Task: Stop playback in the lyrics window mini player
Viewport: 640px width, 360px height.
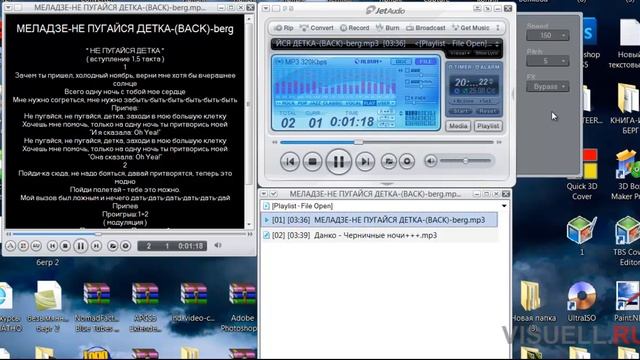Action: tap(65, 246)
